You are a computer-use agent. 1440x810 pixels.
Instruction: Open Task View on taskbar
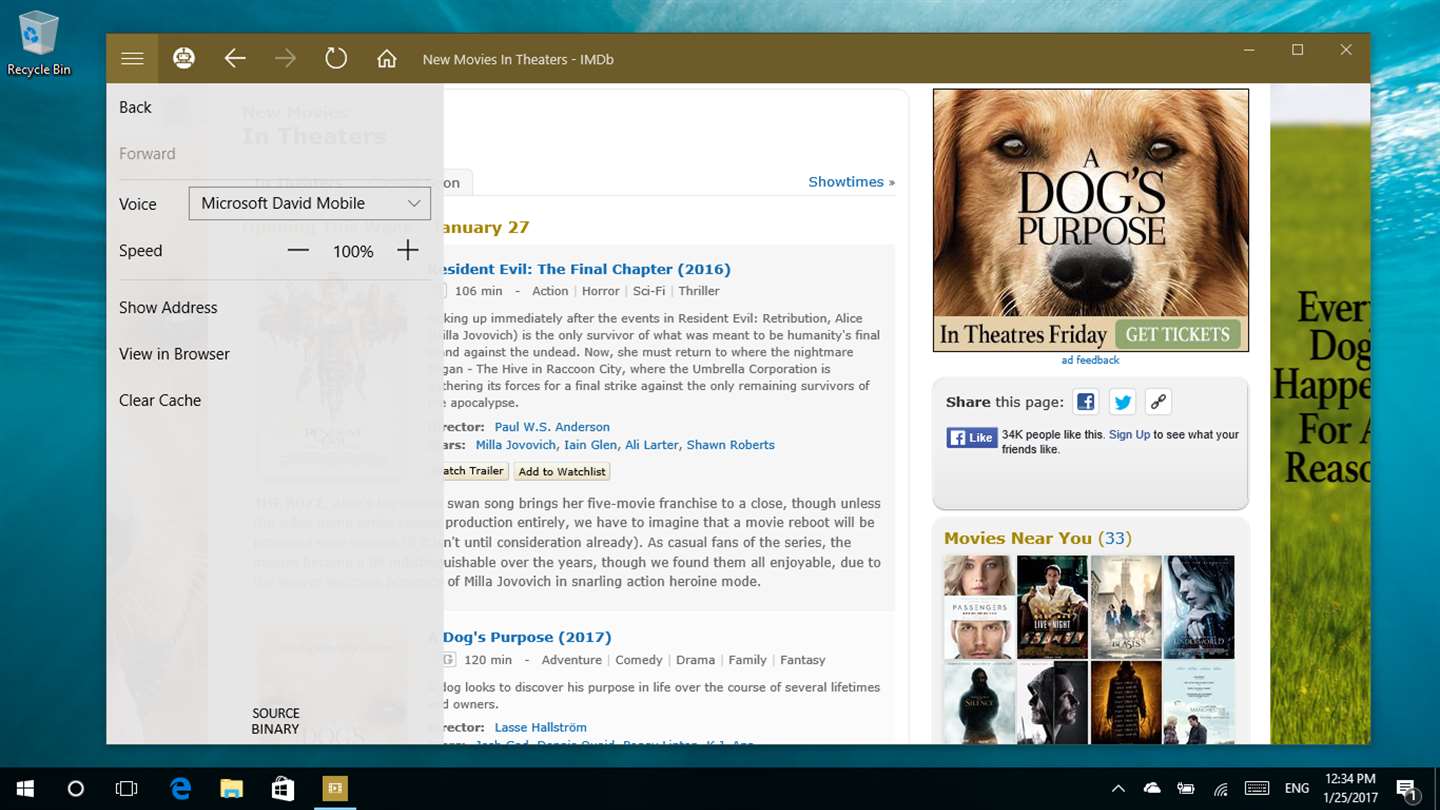pos(126,789)
